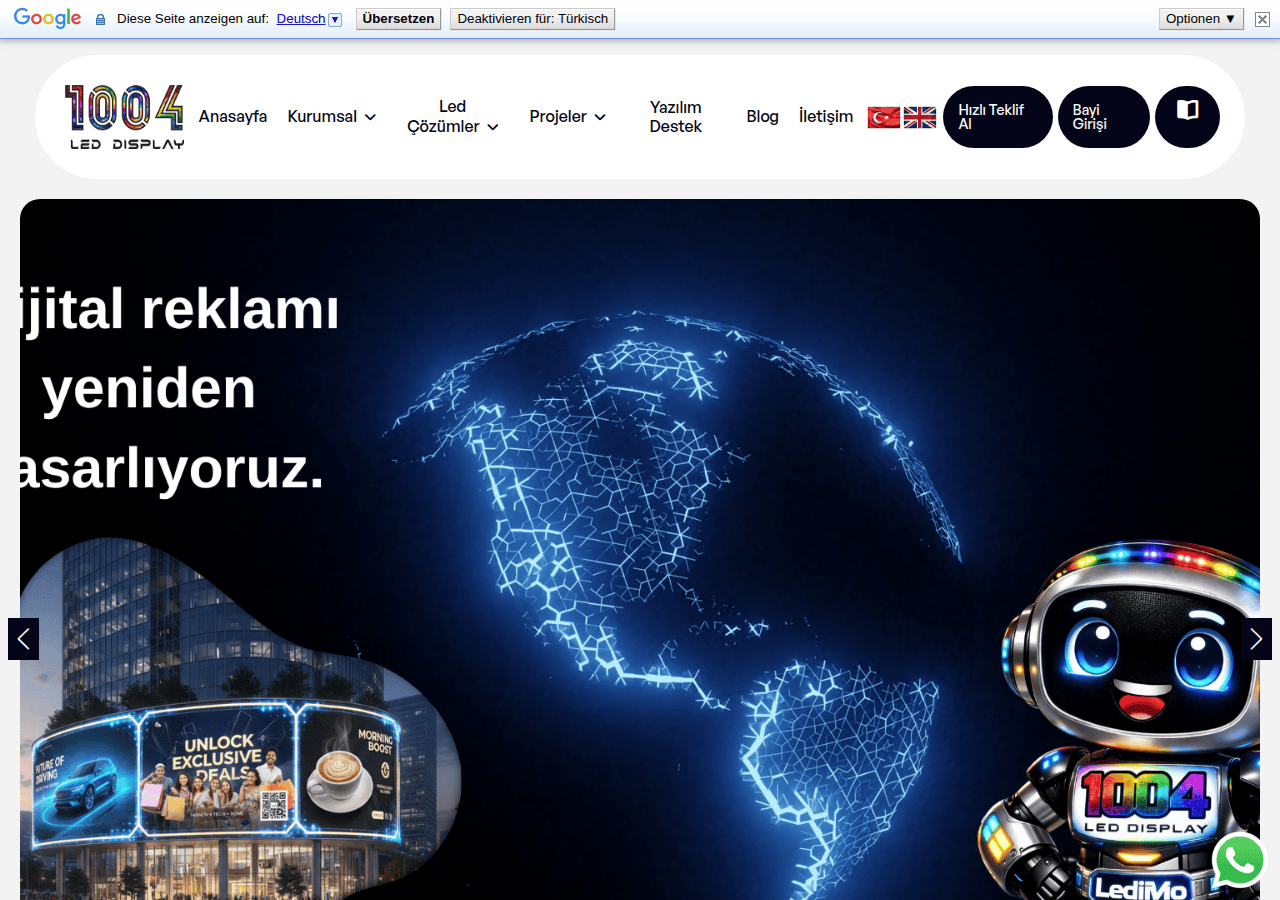1280x900 pixels.
Task: Open Kurumsal dropdown menu
Action: click(332, 117)
